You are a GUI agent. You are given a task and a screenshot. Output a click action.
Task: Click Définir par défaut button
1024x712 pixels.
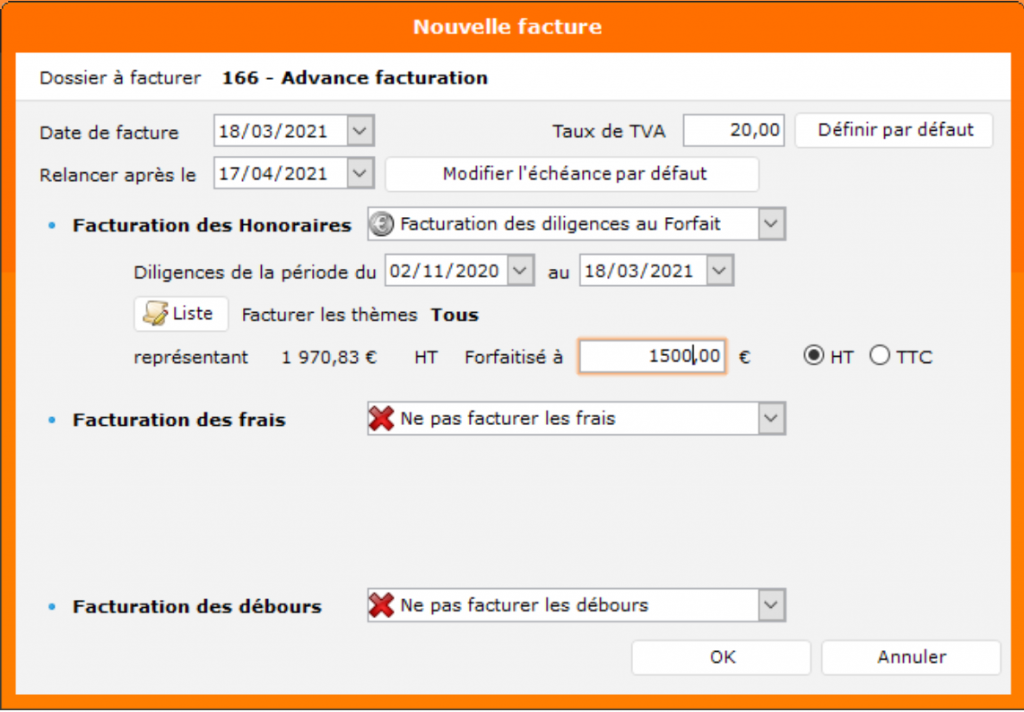coord(894,130)
